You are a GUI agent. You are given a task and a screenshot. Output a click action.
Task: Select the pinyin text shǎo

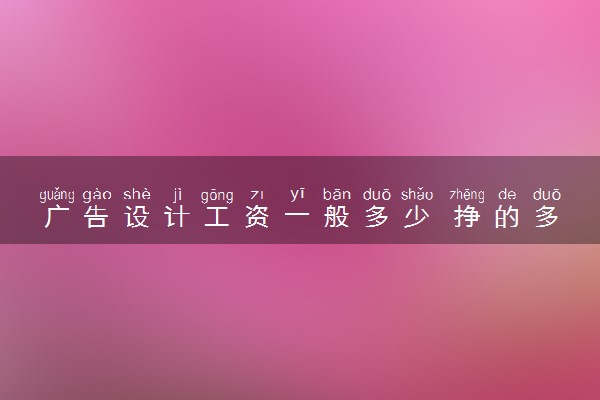pos(417,194)
